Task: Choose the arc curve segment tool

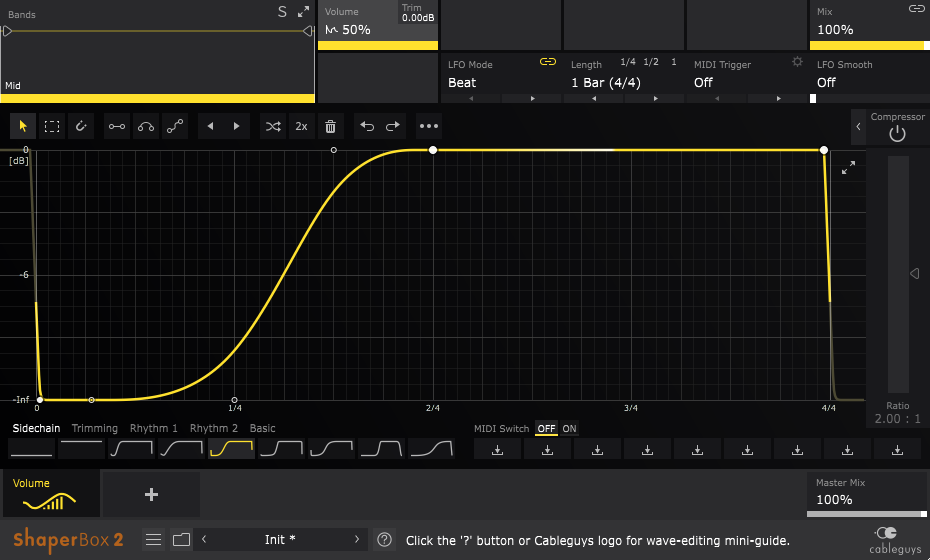Action: coord(146,126)
